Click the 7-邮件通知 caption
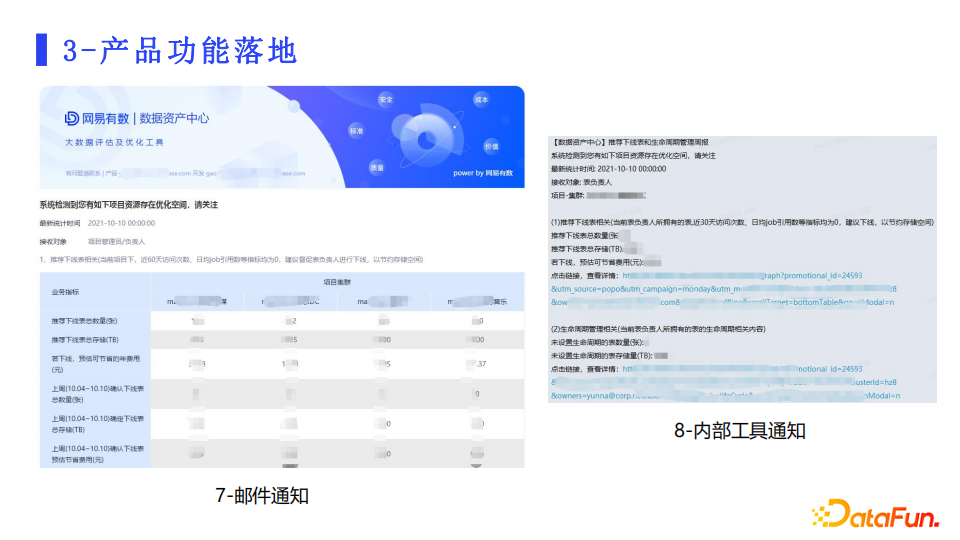The height and width of the screenshot is (540, 960). click(x=262, y=495)
